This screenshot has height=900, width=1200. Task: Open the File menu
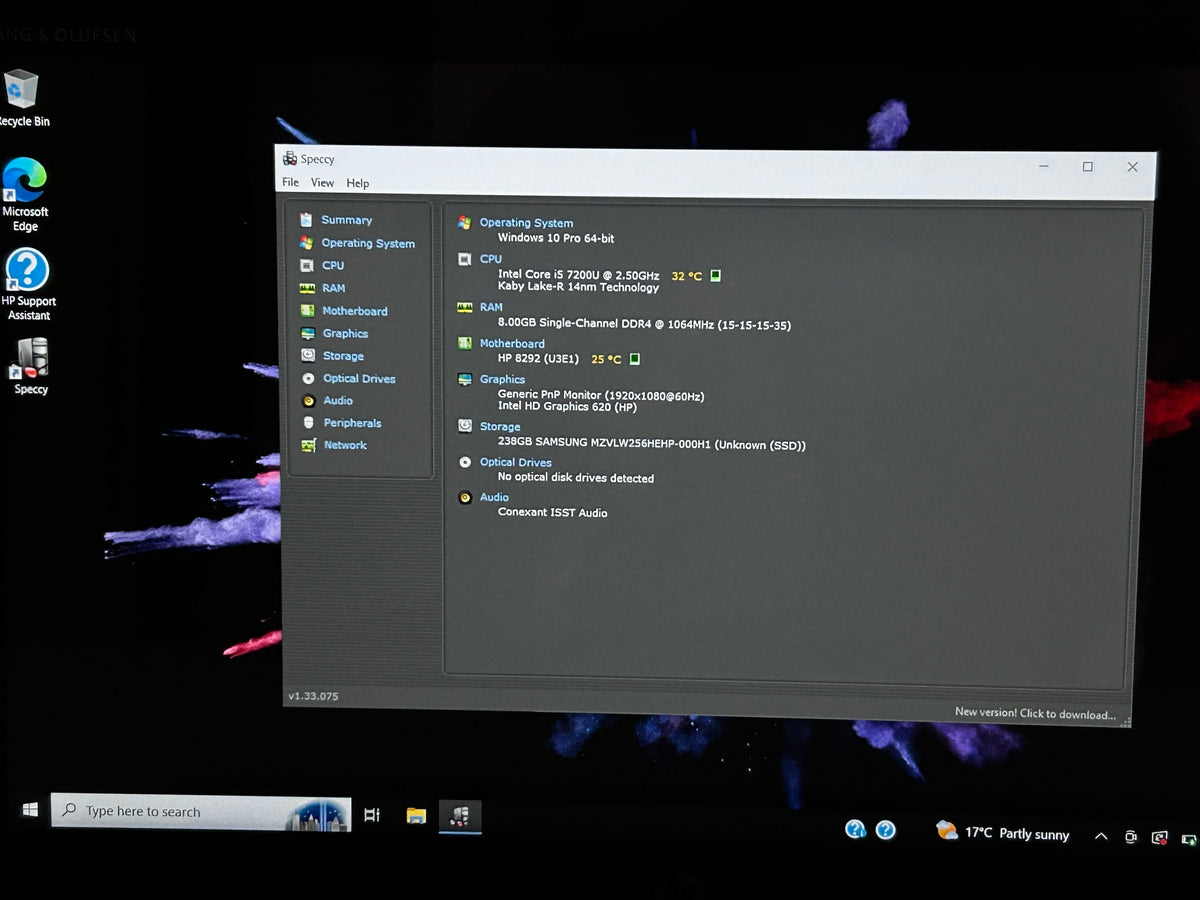click(290, 182)
